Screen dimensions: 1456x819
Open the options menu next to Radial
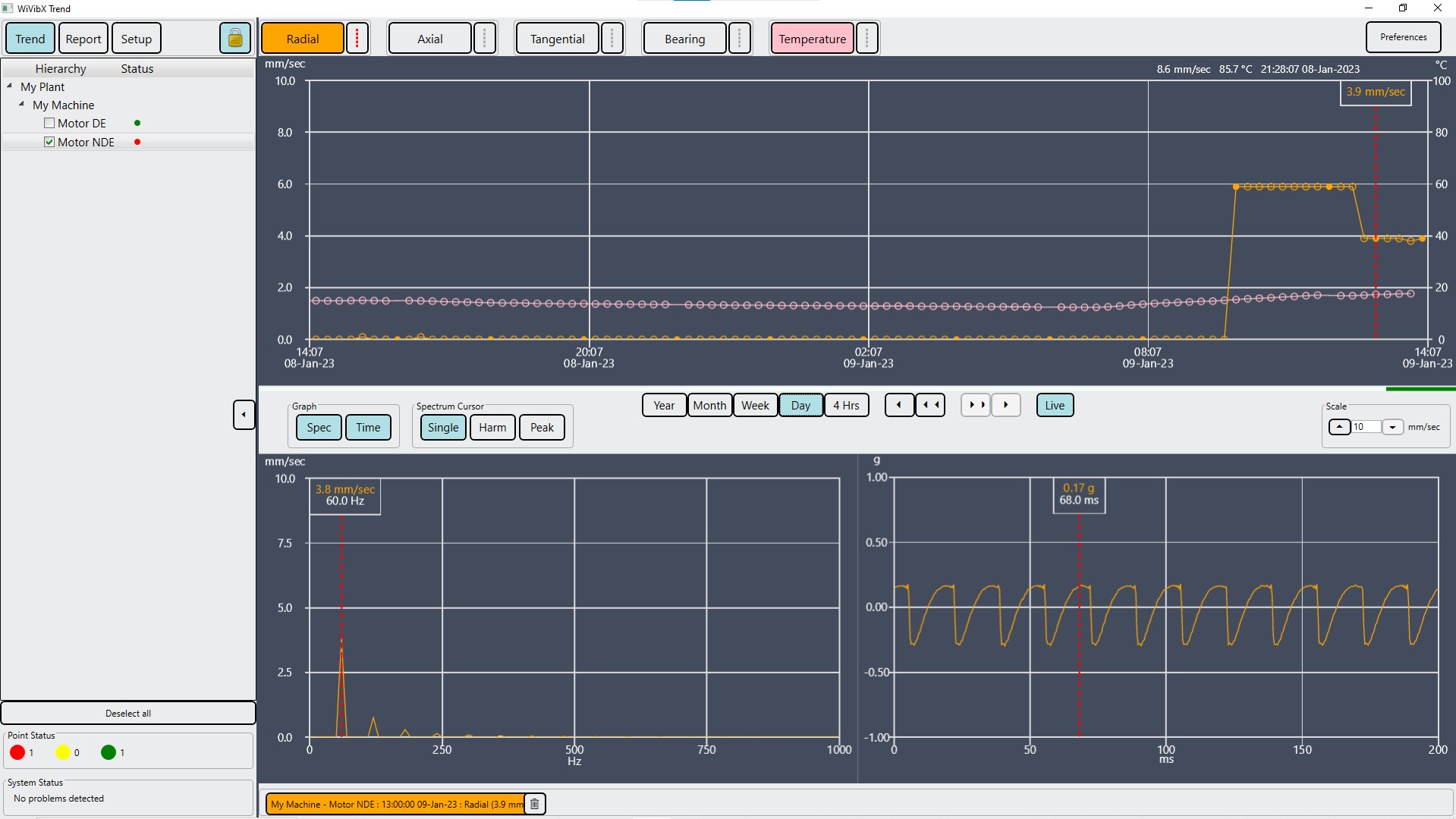[x=357, y=38]
